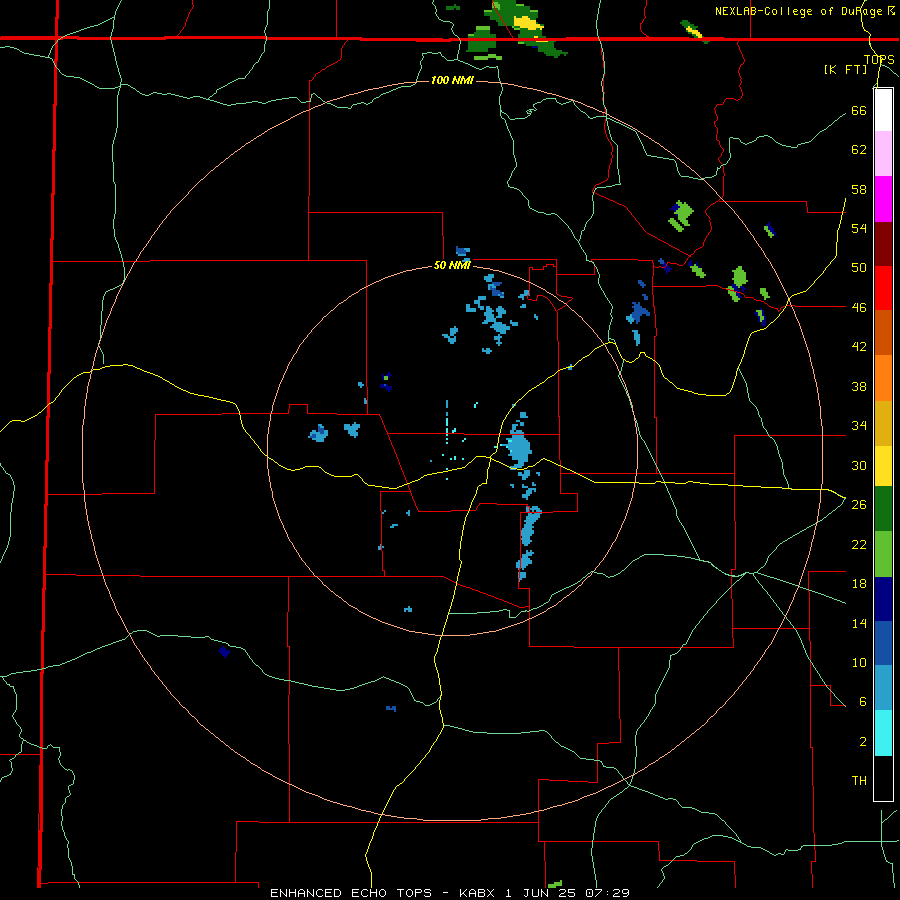900x900 pixels.
Task: Select the light green legend swatch
Action: click(x=883, y=554)
